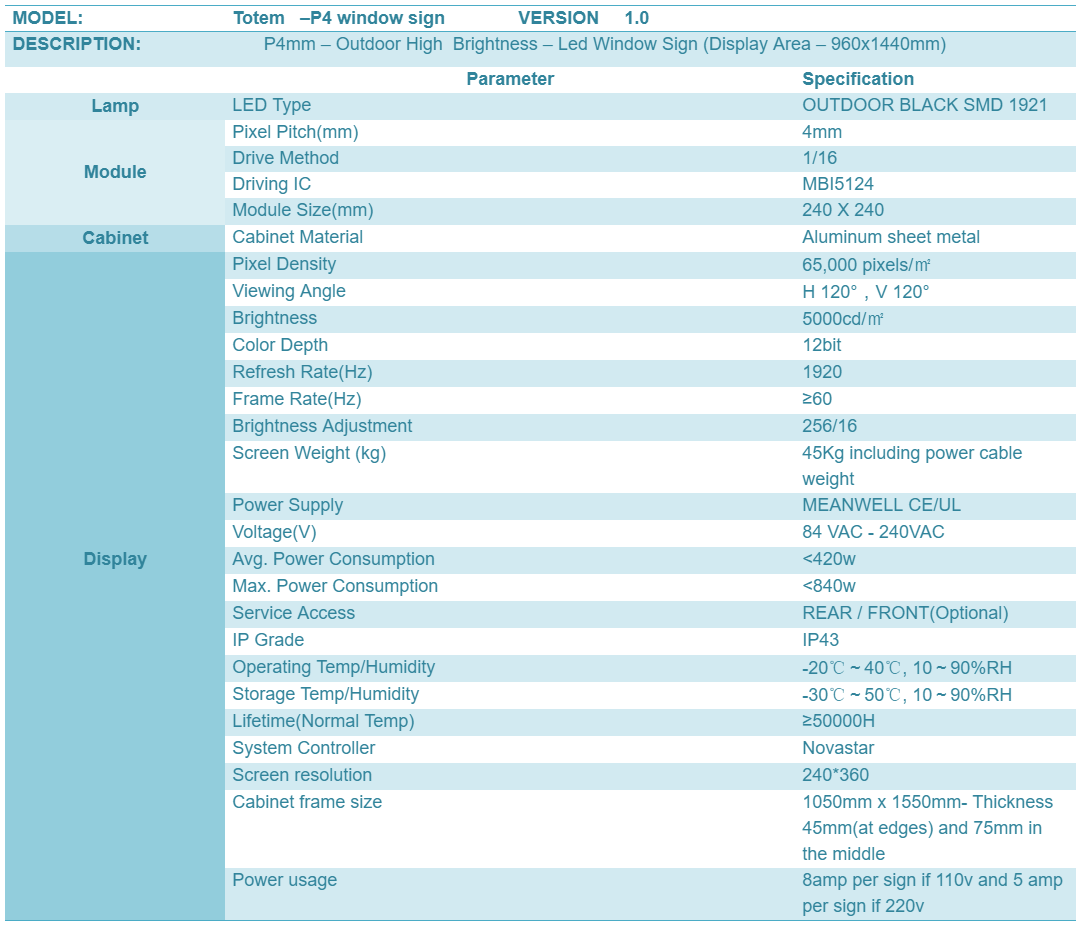Select the Specification column header
Image resolution: width=1080 pixels, height=925 pixels.
coord(858,79)
